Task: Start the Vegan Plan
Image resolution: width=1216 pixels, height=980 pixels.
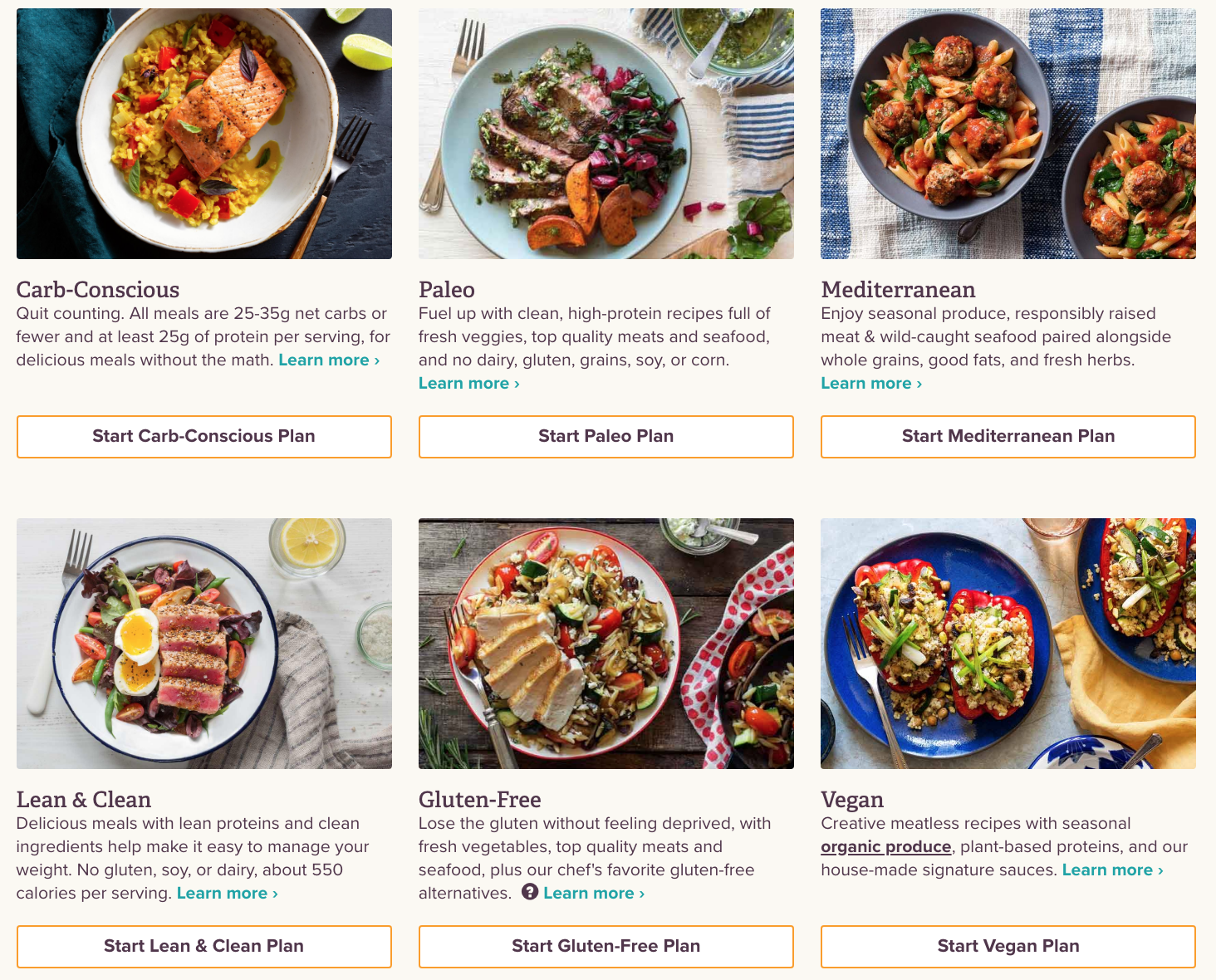Action: click(1008, 947)
